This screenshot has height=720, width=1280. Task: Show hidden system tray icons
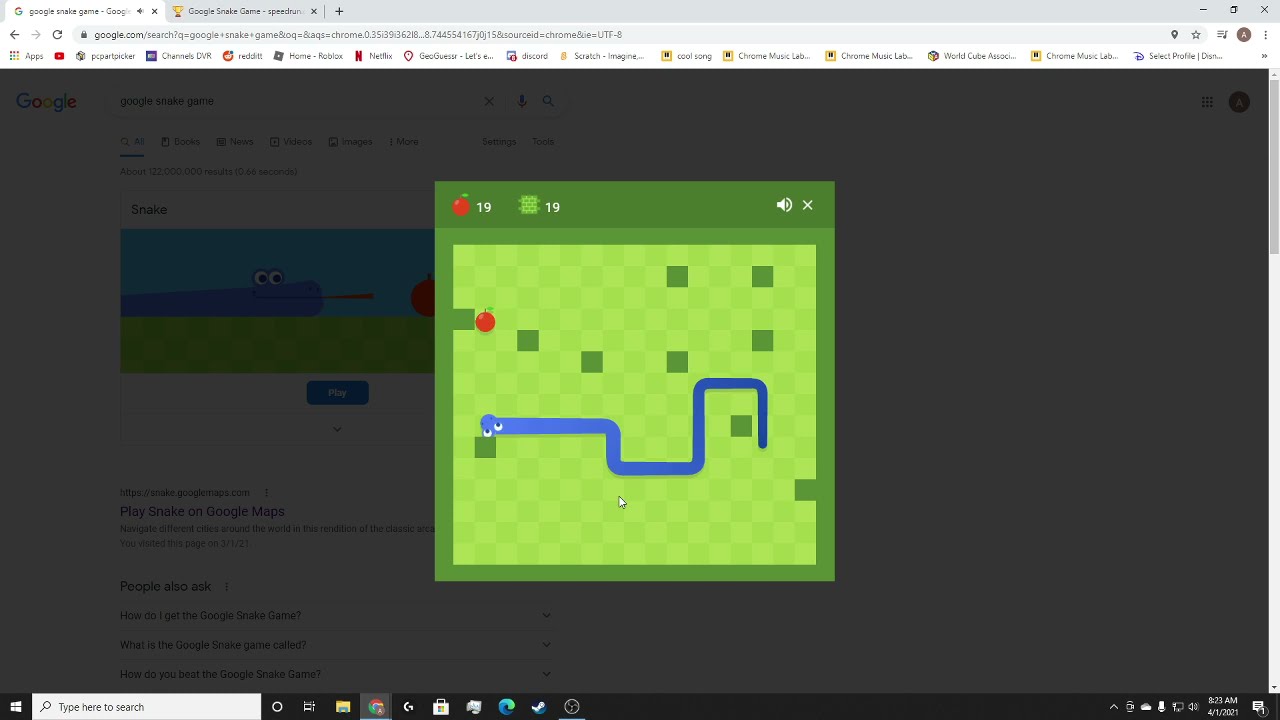(1114, 707)
